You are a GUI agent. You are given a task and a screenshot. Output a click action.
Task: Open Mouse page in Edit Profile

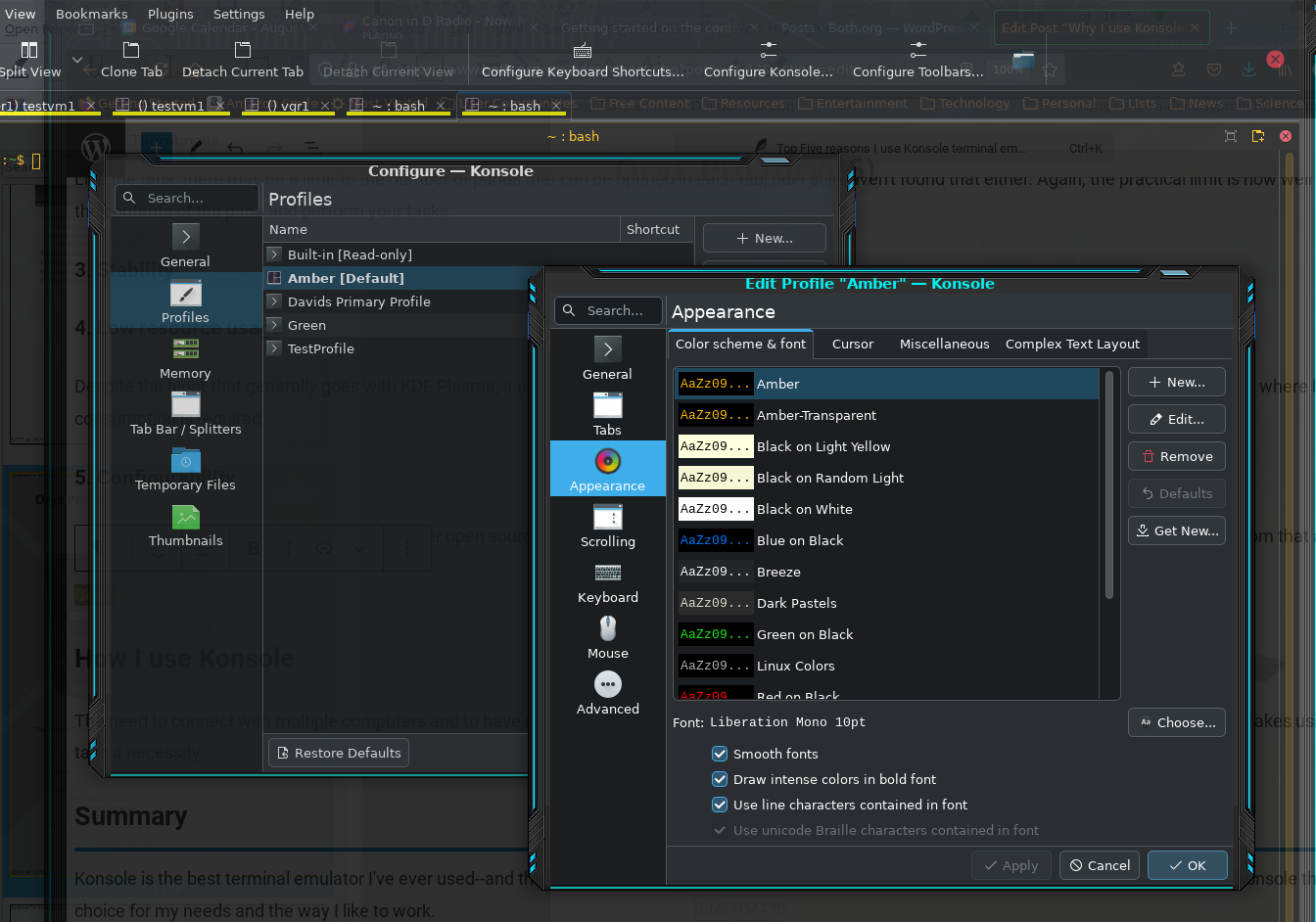coord(607,637)
